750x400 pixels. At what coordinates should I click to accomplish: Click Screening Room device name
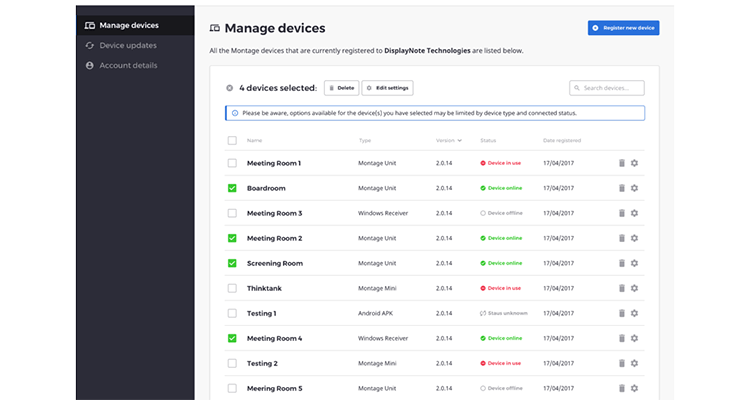click(275, 263)
